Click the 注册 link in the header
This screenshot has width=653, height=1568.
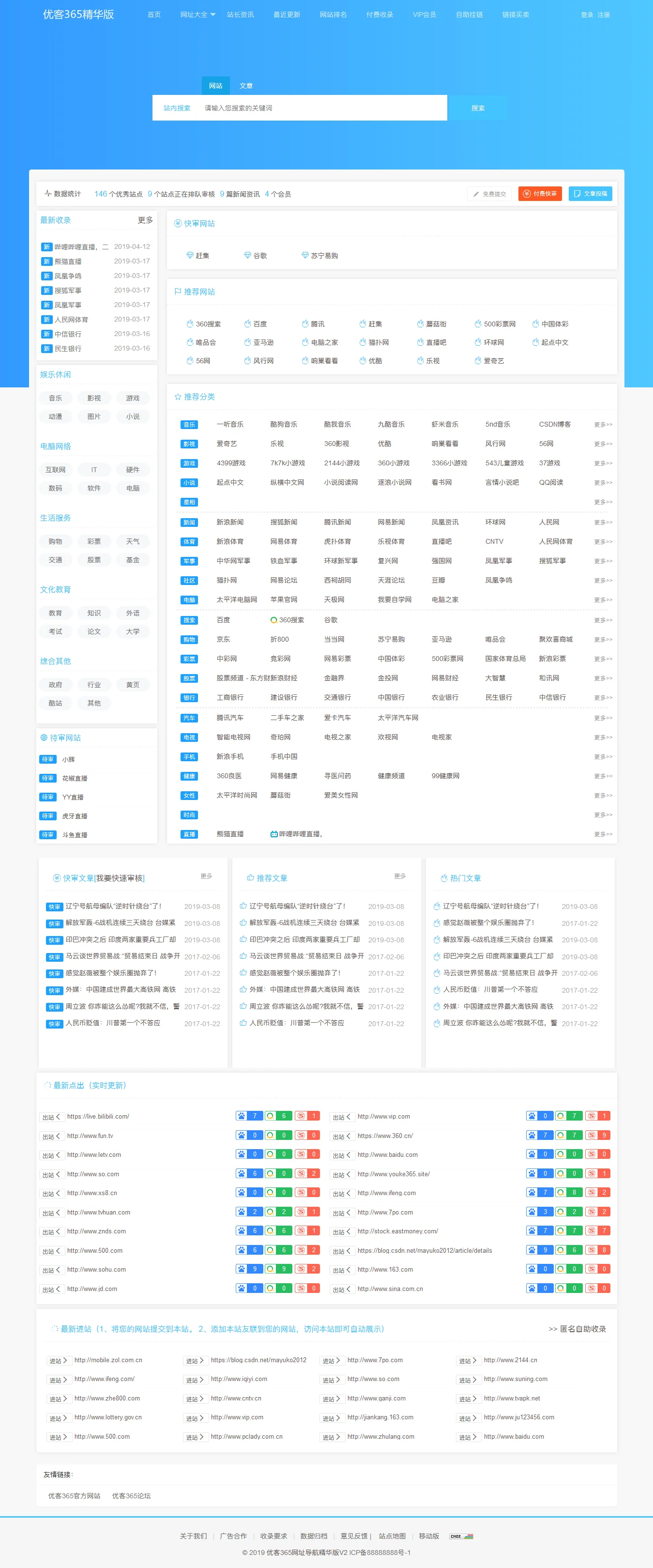(604, 15)
